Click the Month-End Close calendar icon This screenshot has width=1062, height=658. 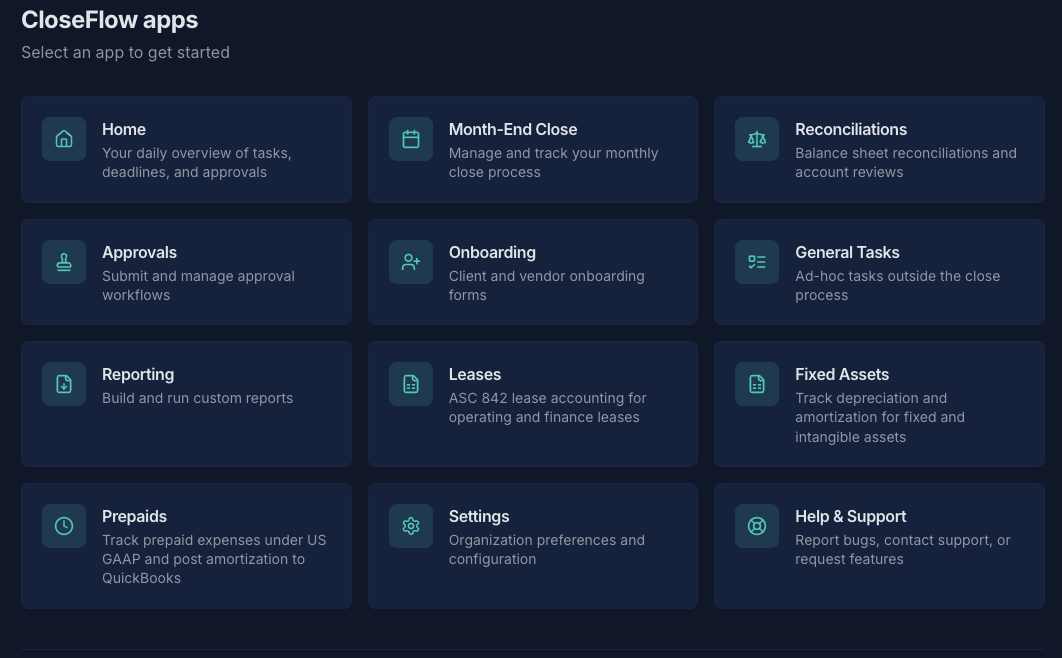(x=410, y=139)
